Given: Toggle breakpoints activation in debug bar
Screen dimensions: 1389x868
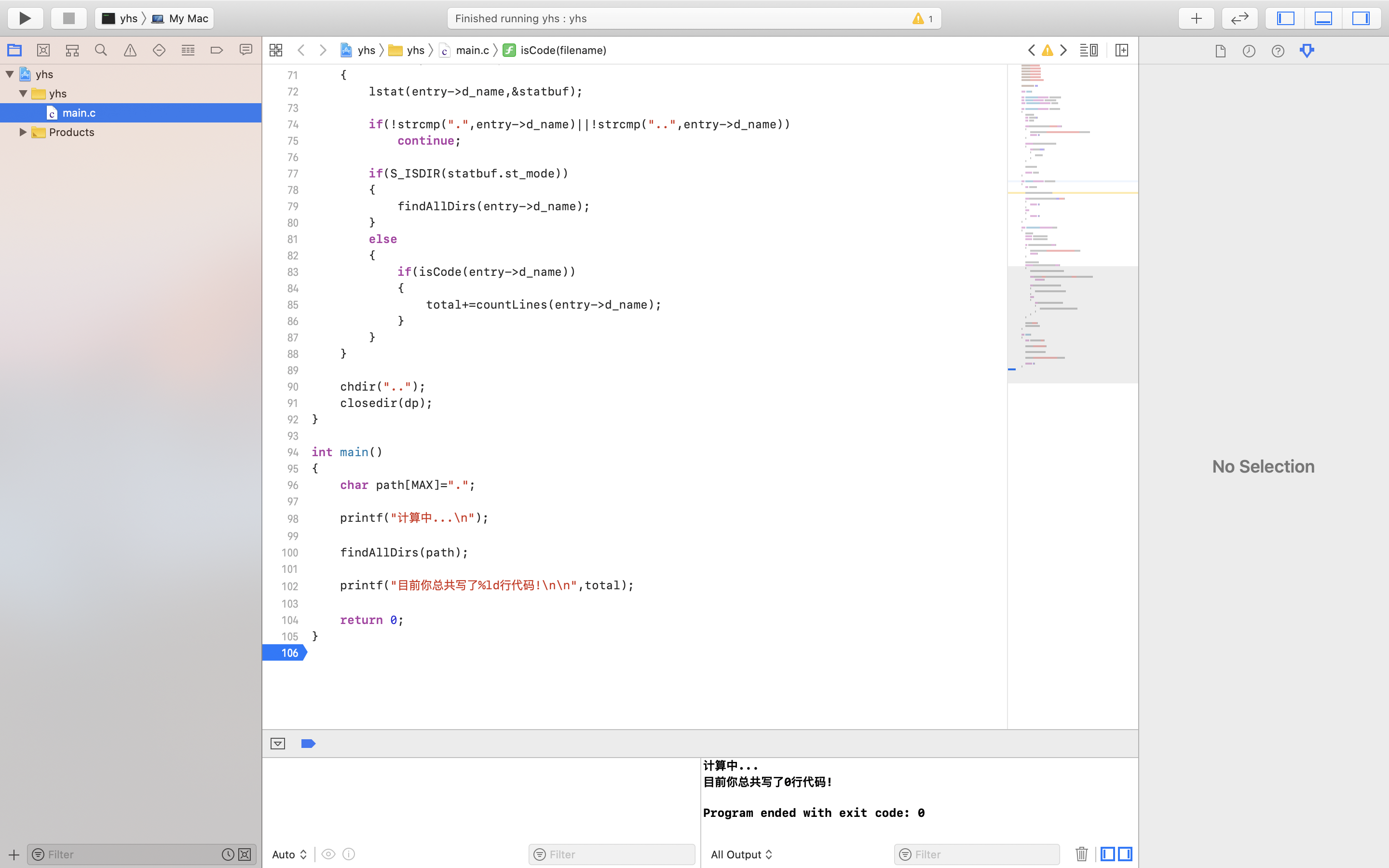Looking at the screenshot, I should [x=308, y=744].
